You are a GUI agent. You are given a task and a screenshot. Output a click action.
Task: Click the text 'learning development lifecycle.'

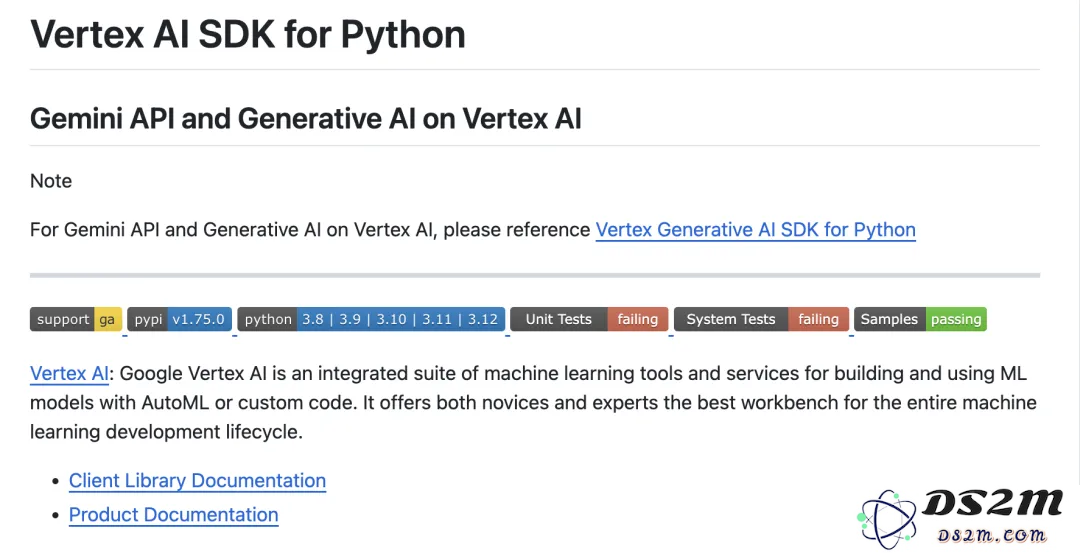167,432
